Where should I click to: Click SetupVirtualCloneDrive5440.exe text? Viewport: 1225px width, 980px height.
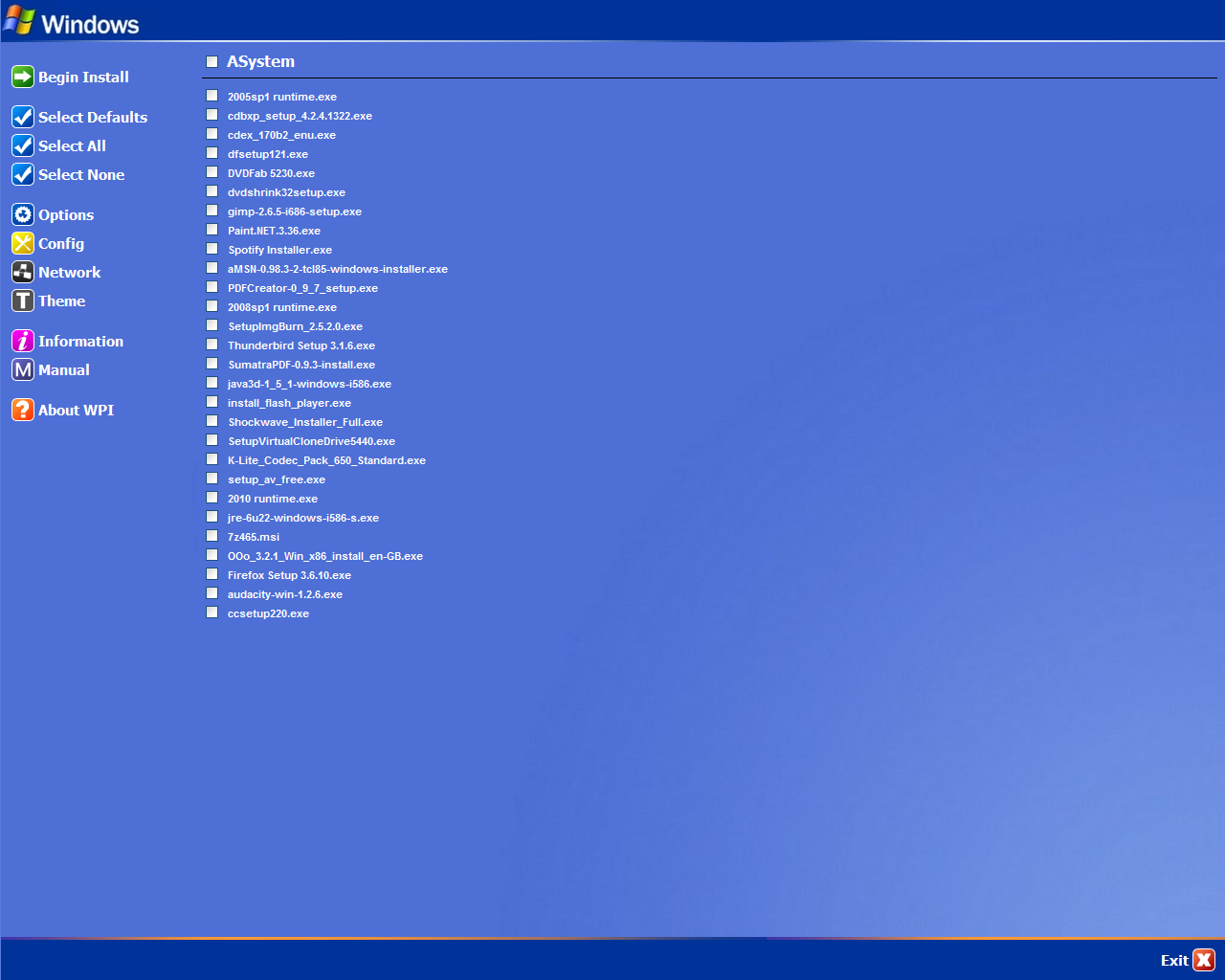tap(311, 441)
